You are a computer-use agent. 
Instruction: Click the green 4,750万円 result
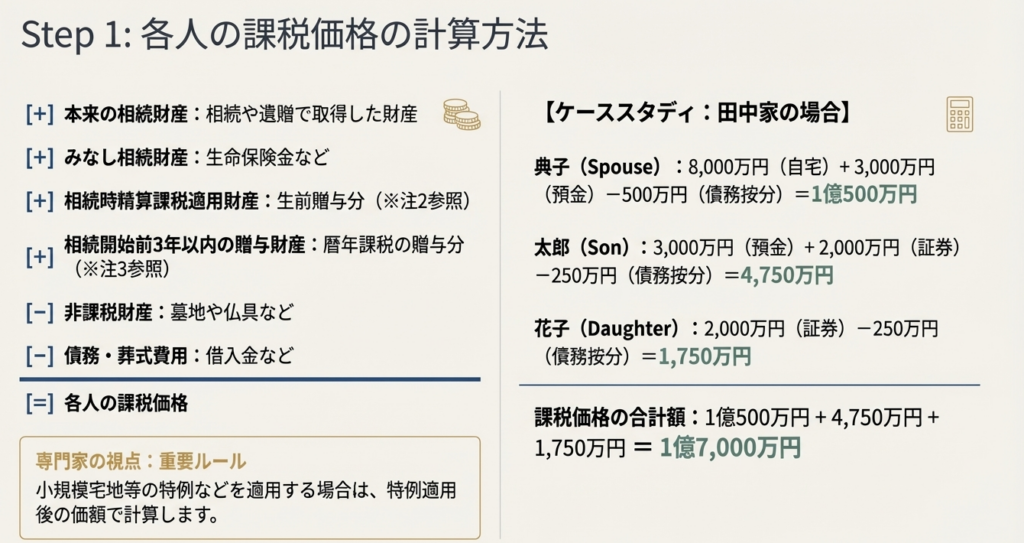786,274
